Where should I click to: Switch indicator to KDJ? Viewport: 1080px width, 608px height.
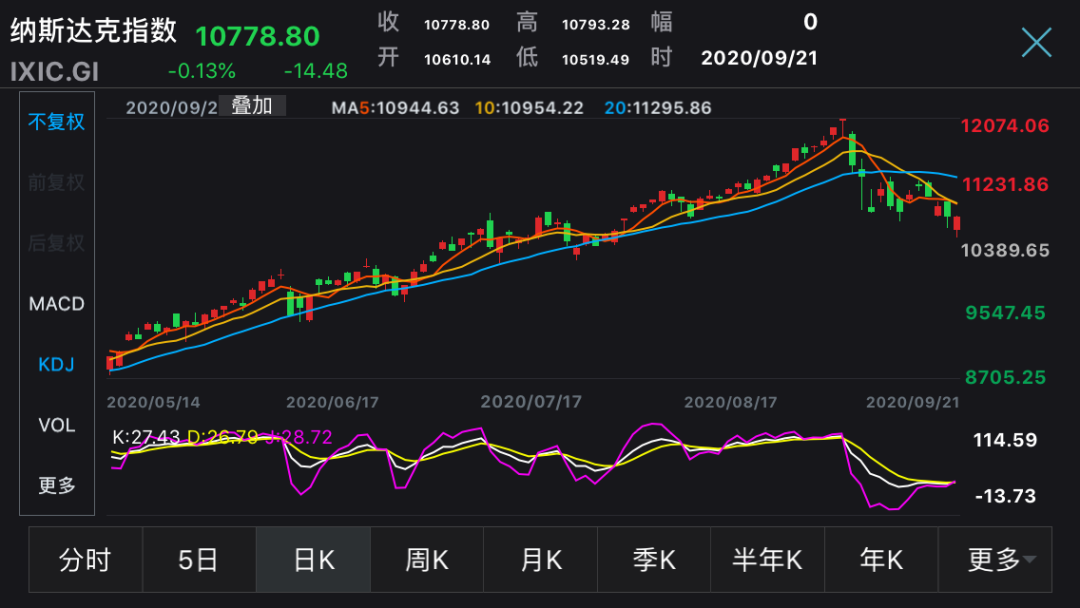56,364
